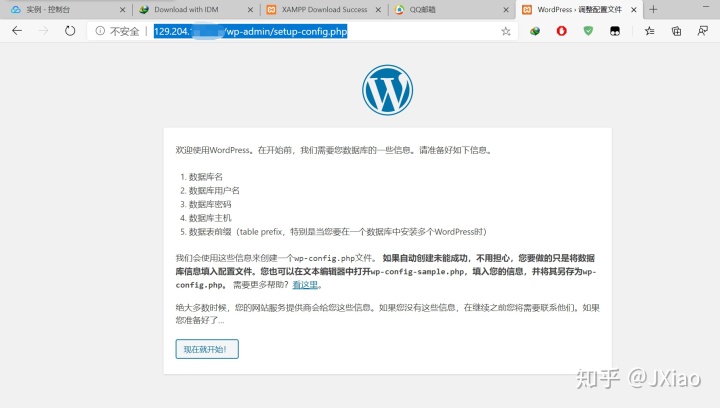720x408 pixels.
Task: Open the collections icon
Action: 676,31
